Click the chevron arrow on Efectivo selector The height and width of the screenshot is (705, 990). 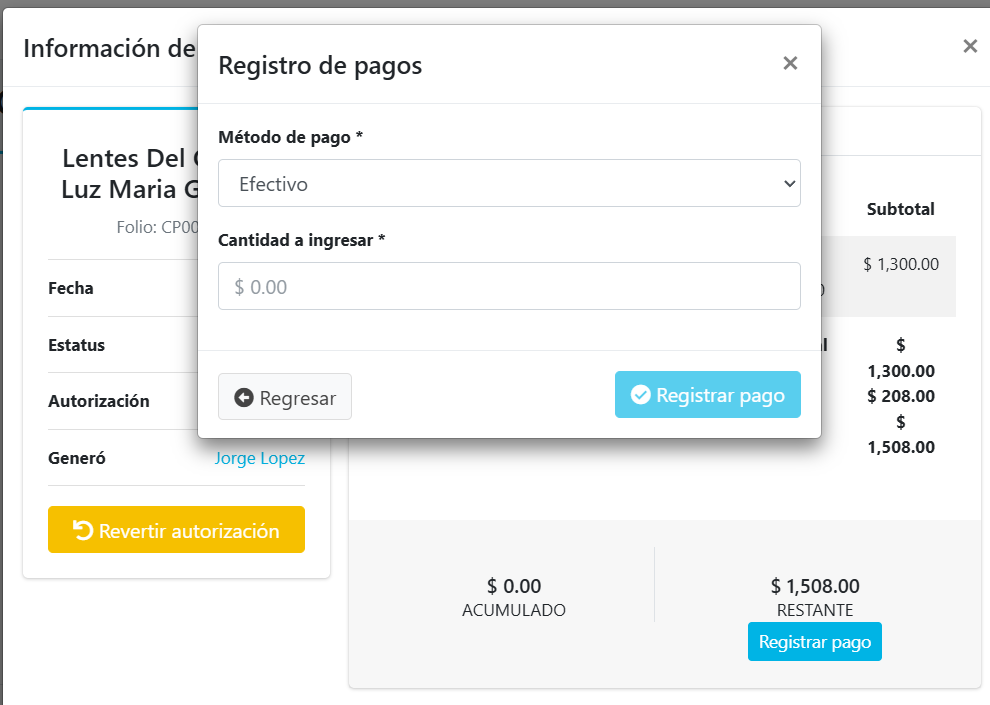[x=789, y=184]
